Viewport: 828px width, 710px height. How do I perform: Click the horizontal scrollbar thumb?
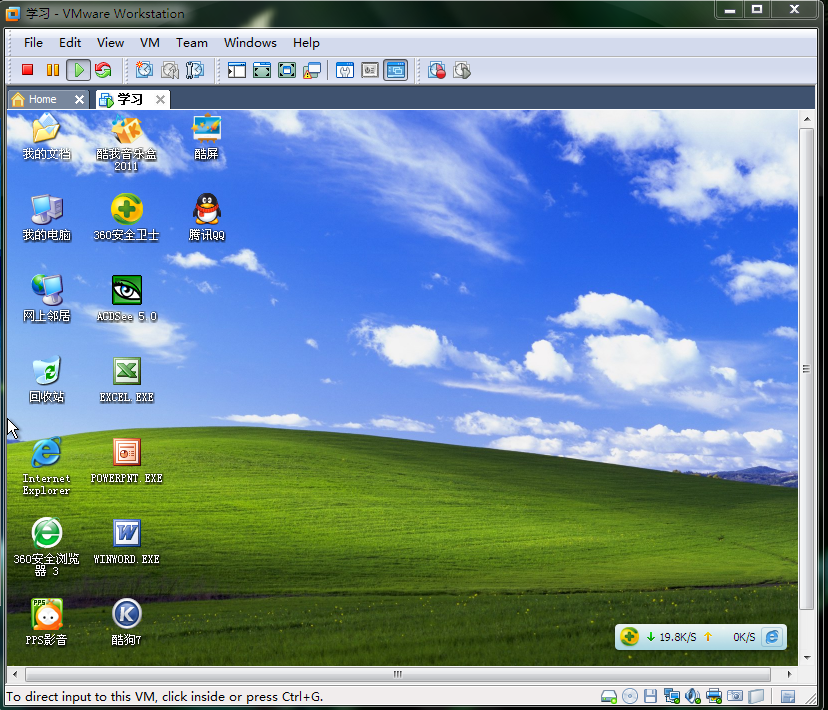pyautogui.click(x=398, y=674)
